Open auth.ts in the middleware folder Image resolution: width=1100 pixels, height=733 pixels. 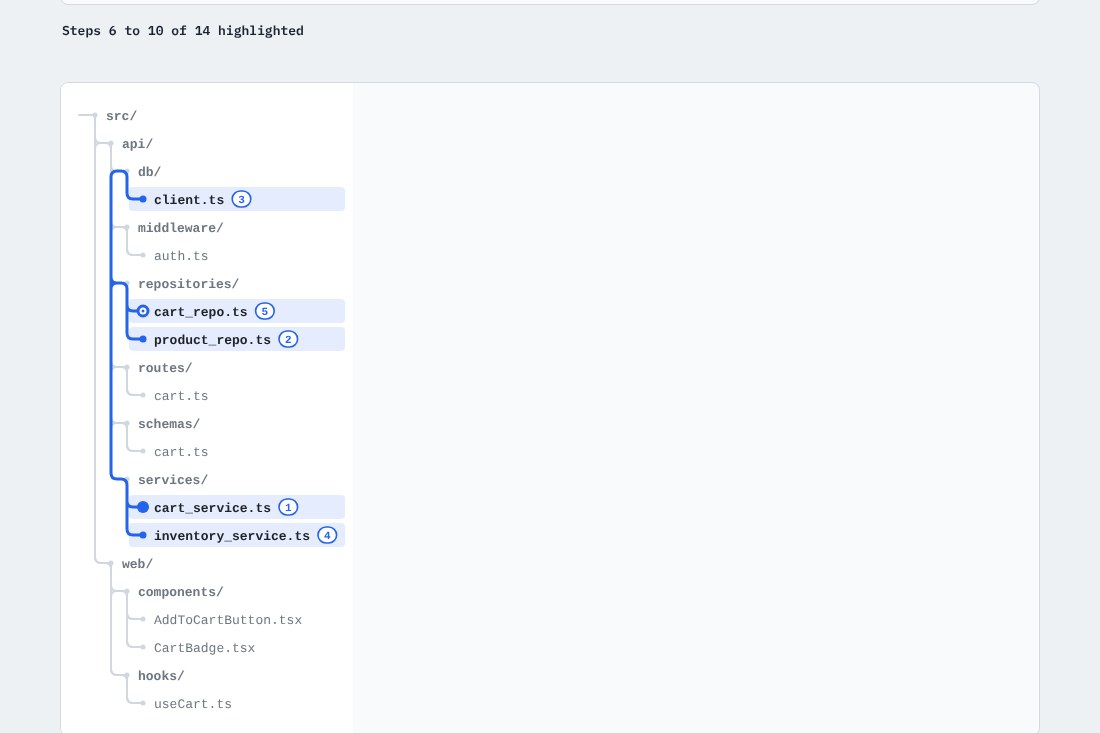[181, 256]
